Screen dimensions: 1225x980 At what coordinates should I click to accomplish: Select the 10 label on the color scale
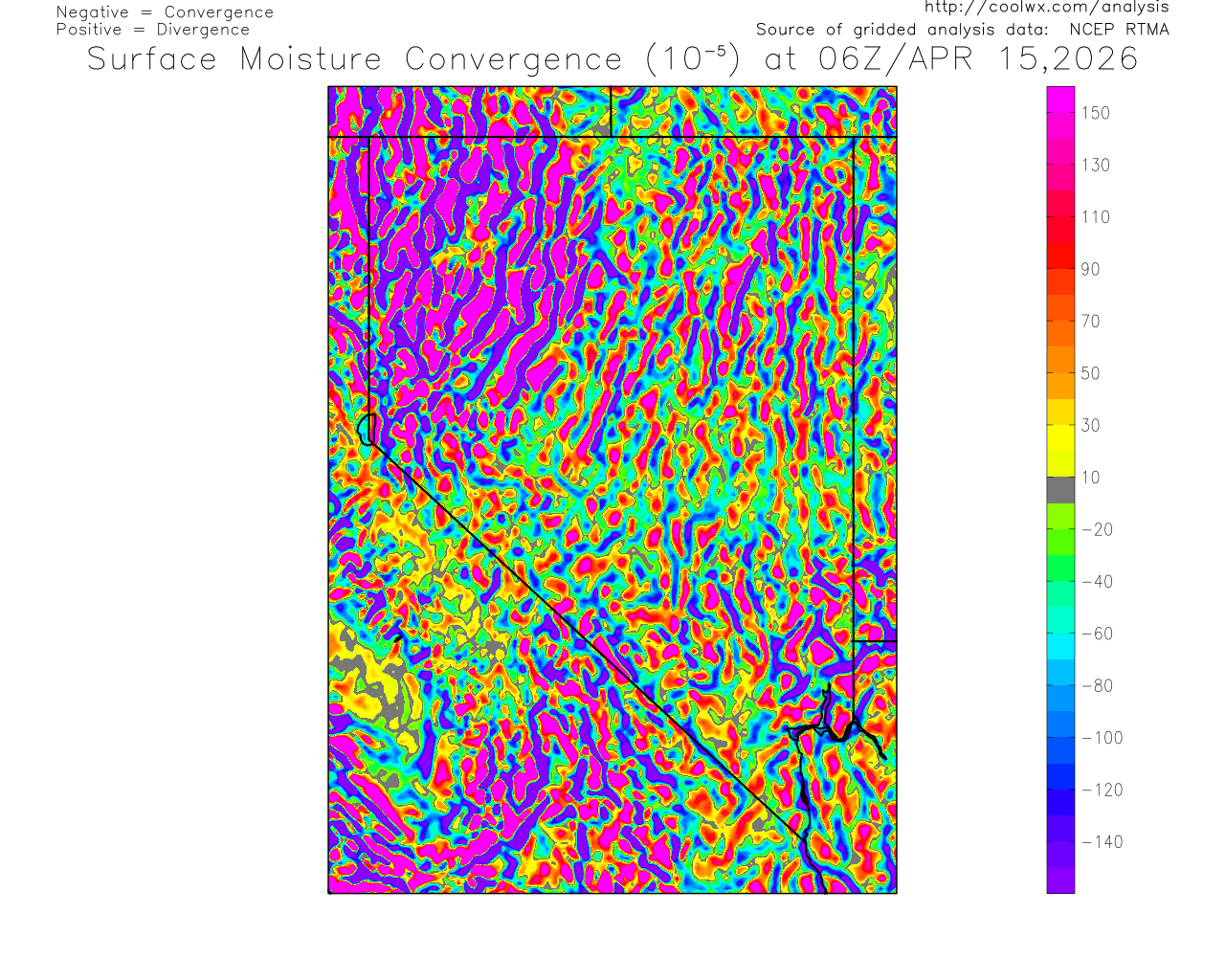click(x=1090, y=478)
